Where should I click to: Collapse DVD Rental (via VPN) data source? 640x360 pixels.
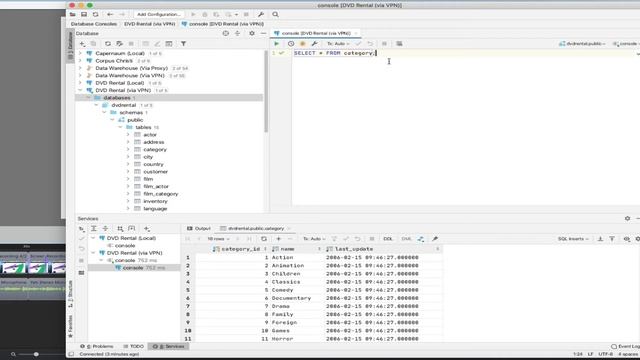80,90
